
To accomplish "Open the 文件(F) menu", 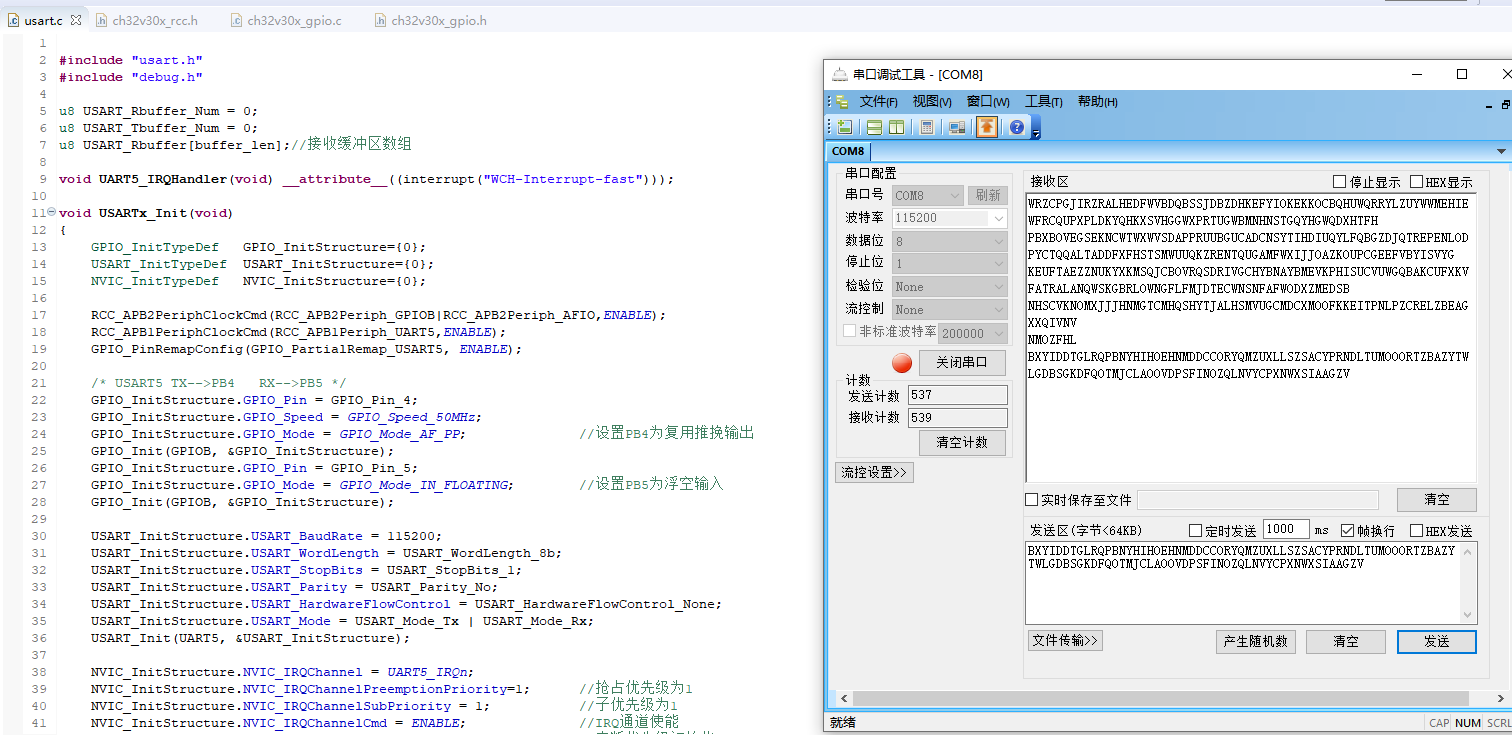I will tap(878, 102).
